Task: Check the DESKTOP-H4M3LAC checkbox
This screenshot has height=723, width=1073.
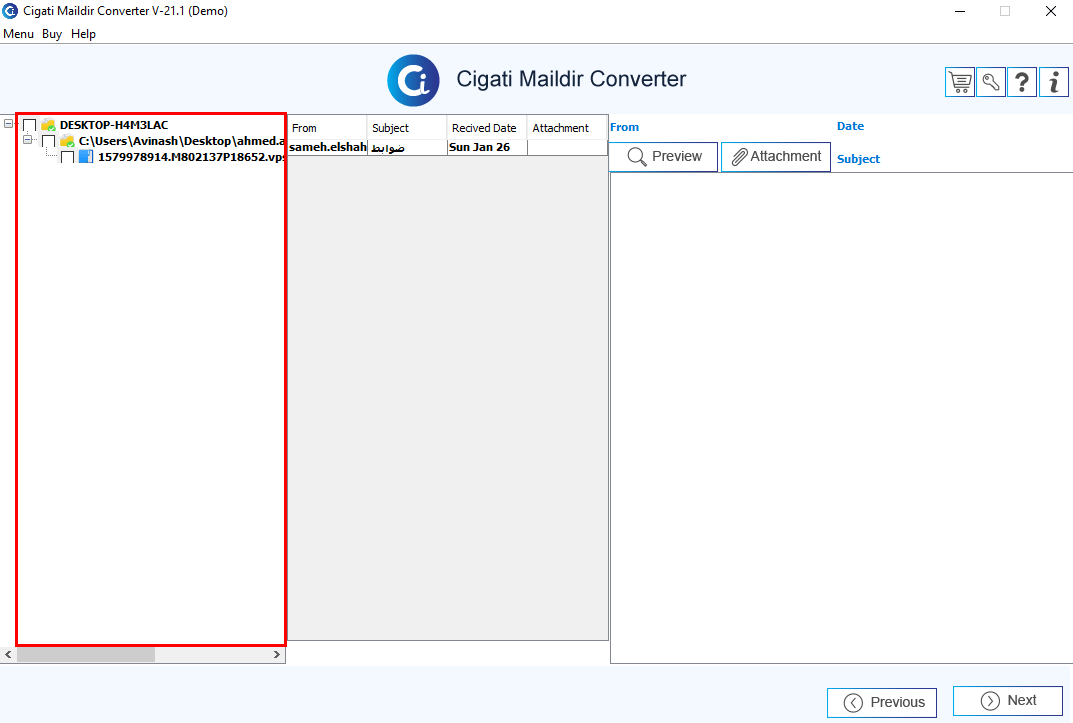Action: tap(29, 125)
